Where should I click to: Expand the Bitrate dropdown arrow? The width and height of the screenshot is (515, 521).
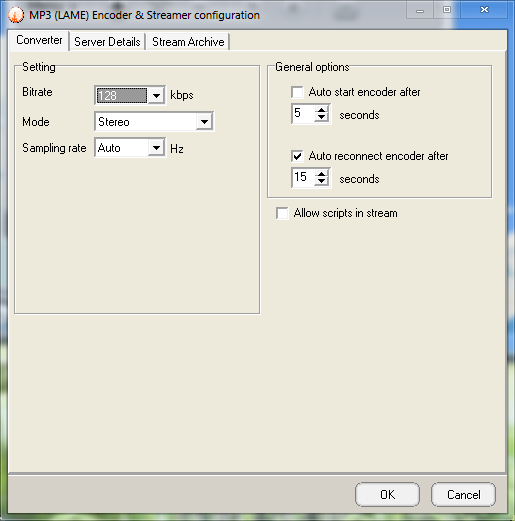pyautogui.click(x=156, y=96)
